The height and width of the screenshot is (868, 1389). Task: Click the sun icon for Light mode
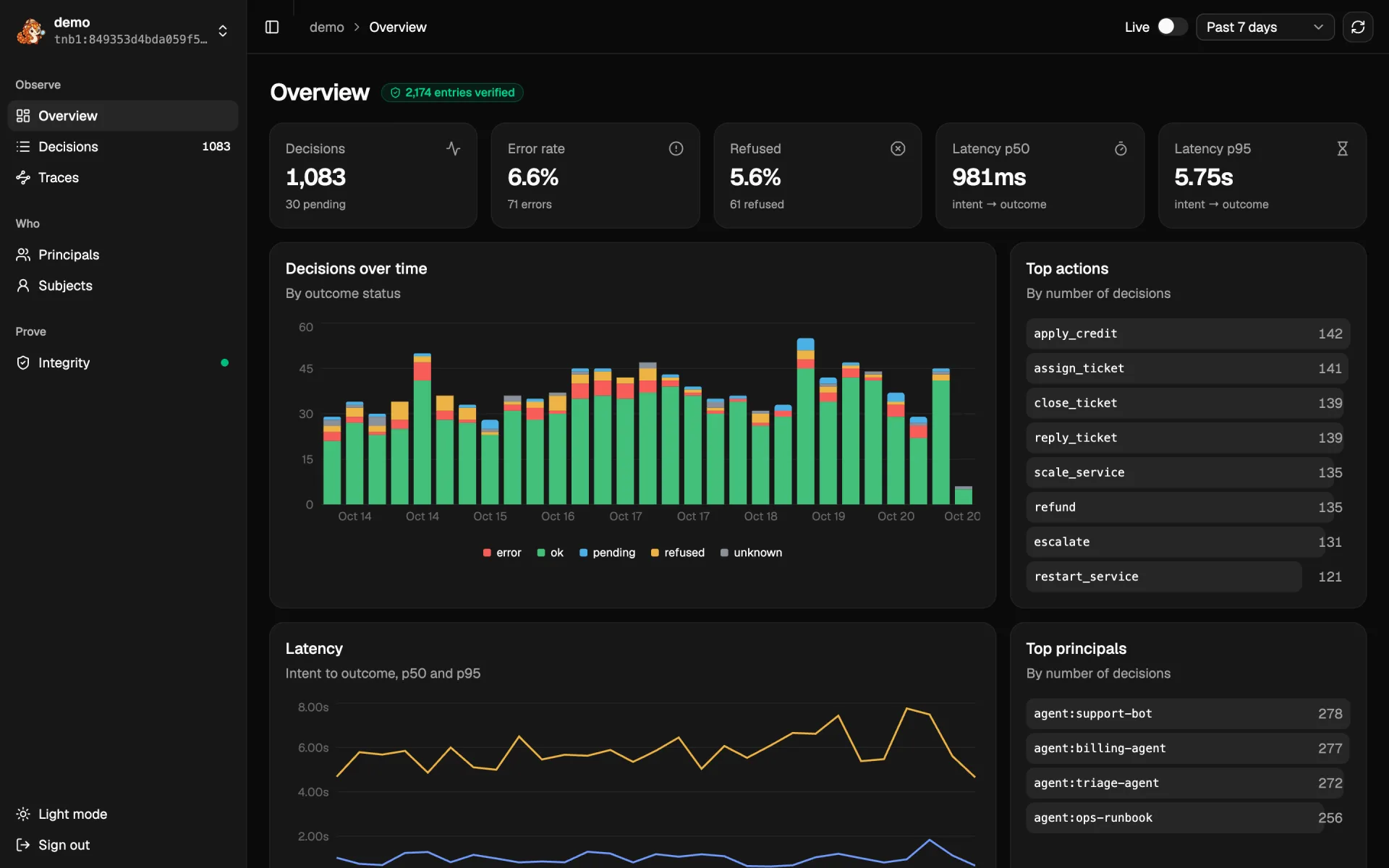[23, 814]
